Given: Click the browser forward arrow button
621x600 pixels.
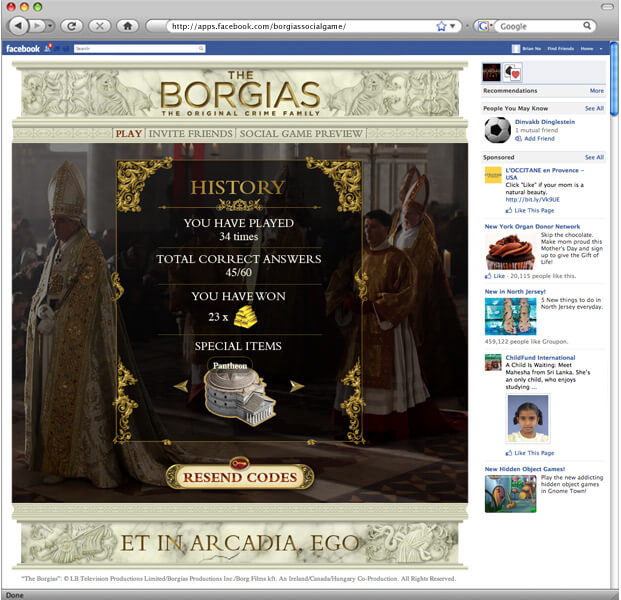Looking at the screenshot, I should [37, 26].
